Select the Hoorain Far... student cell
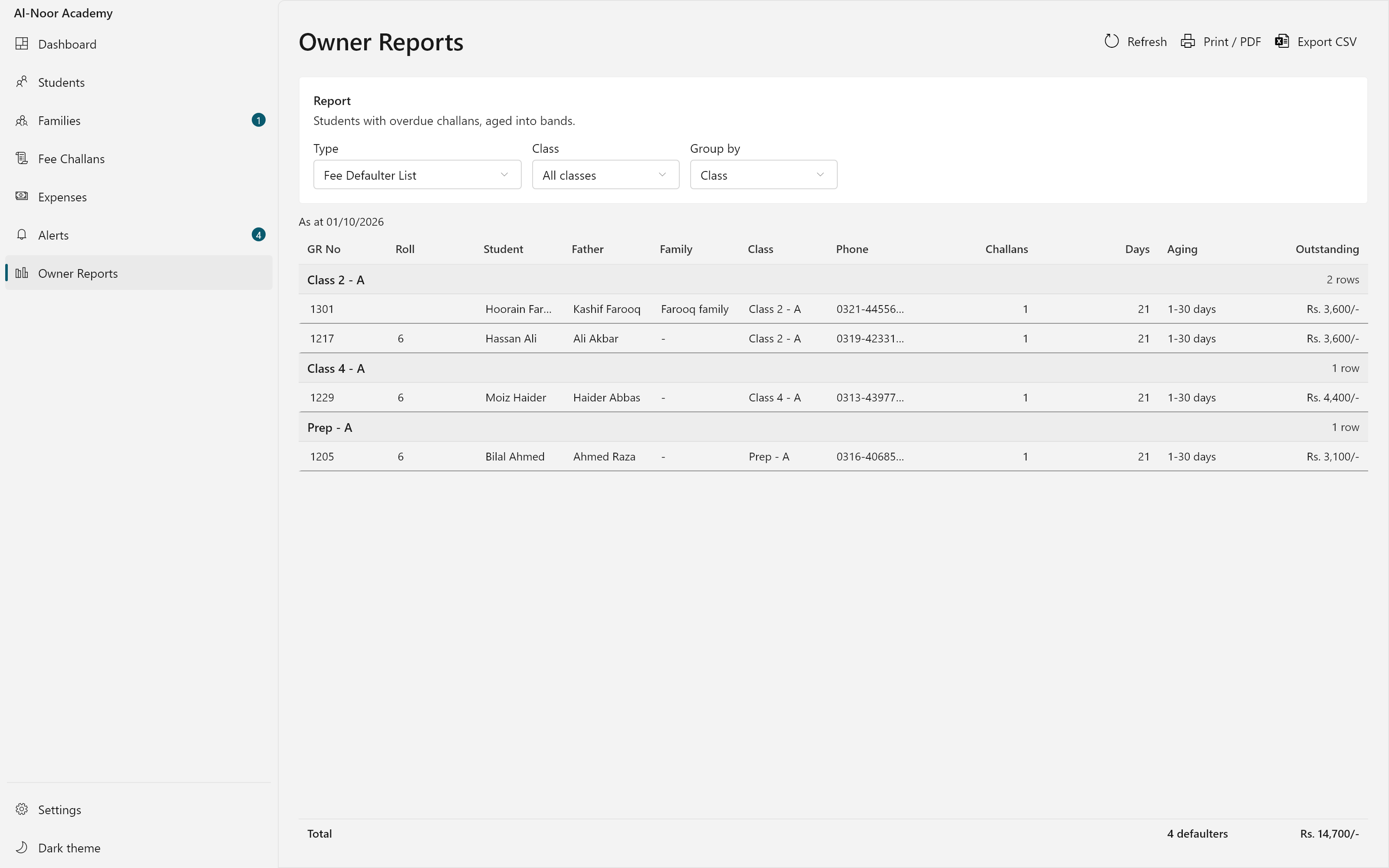This screenshot has height=868, width=1389. coord(518,309)
